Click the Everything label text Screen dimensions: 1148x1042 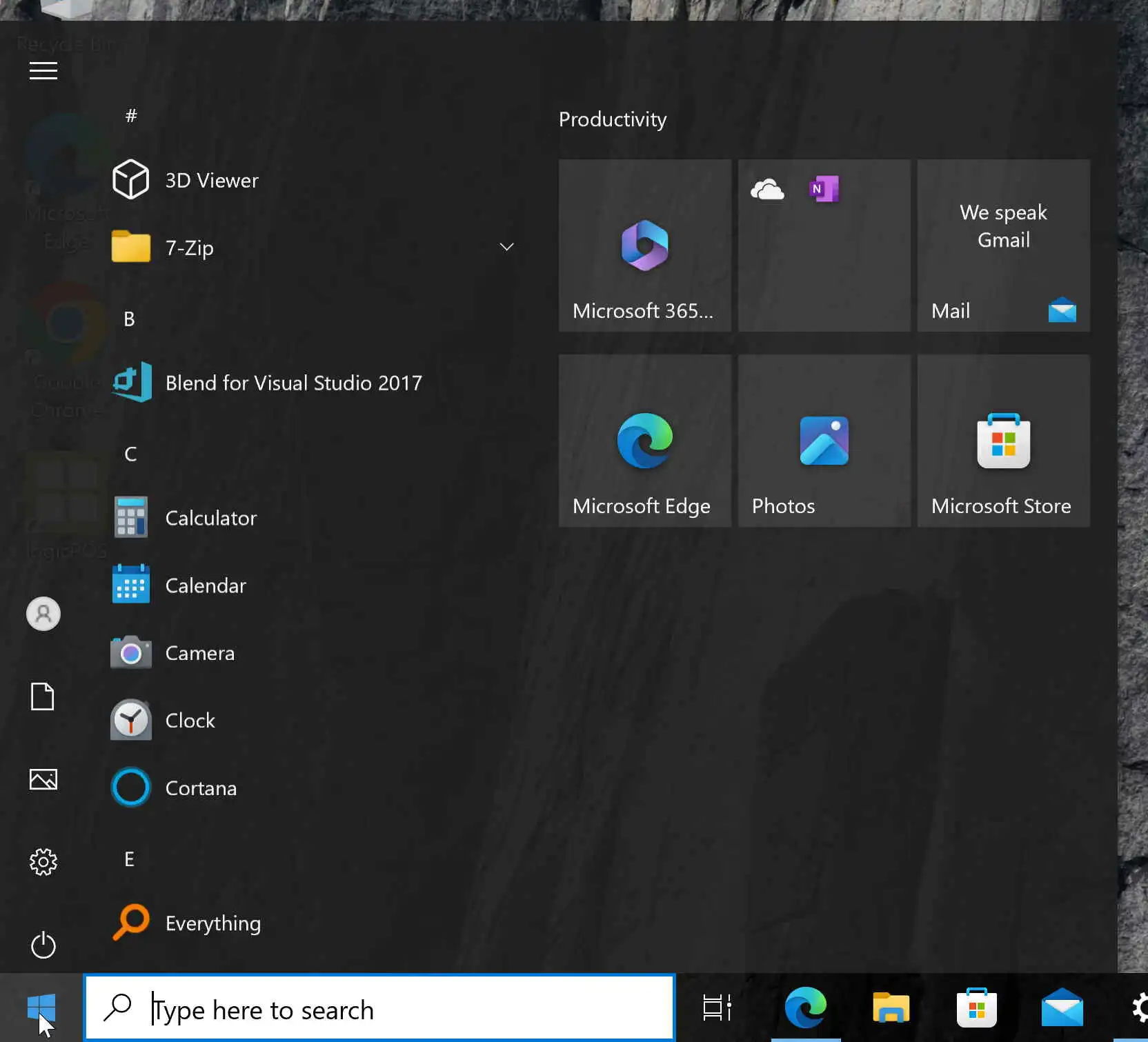coord(213,923)
